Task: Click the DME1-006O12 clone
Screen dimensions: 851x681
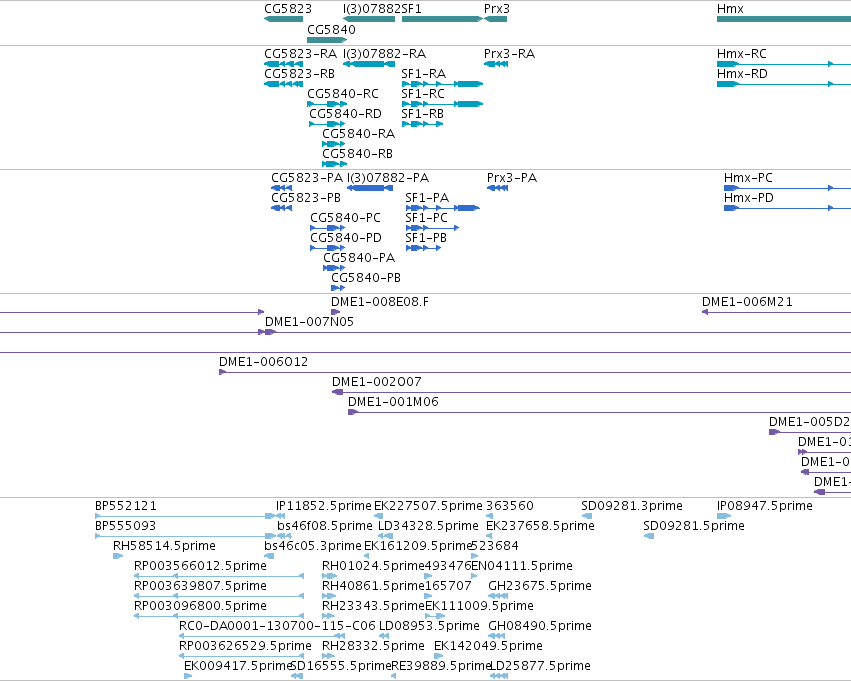Action: [x=535, y=372]
